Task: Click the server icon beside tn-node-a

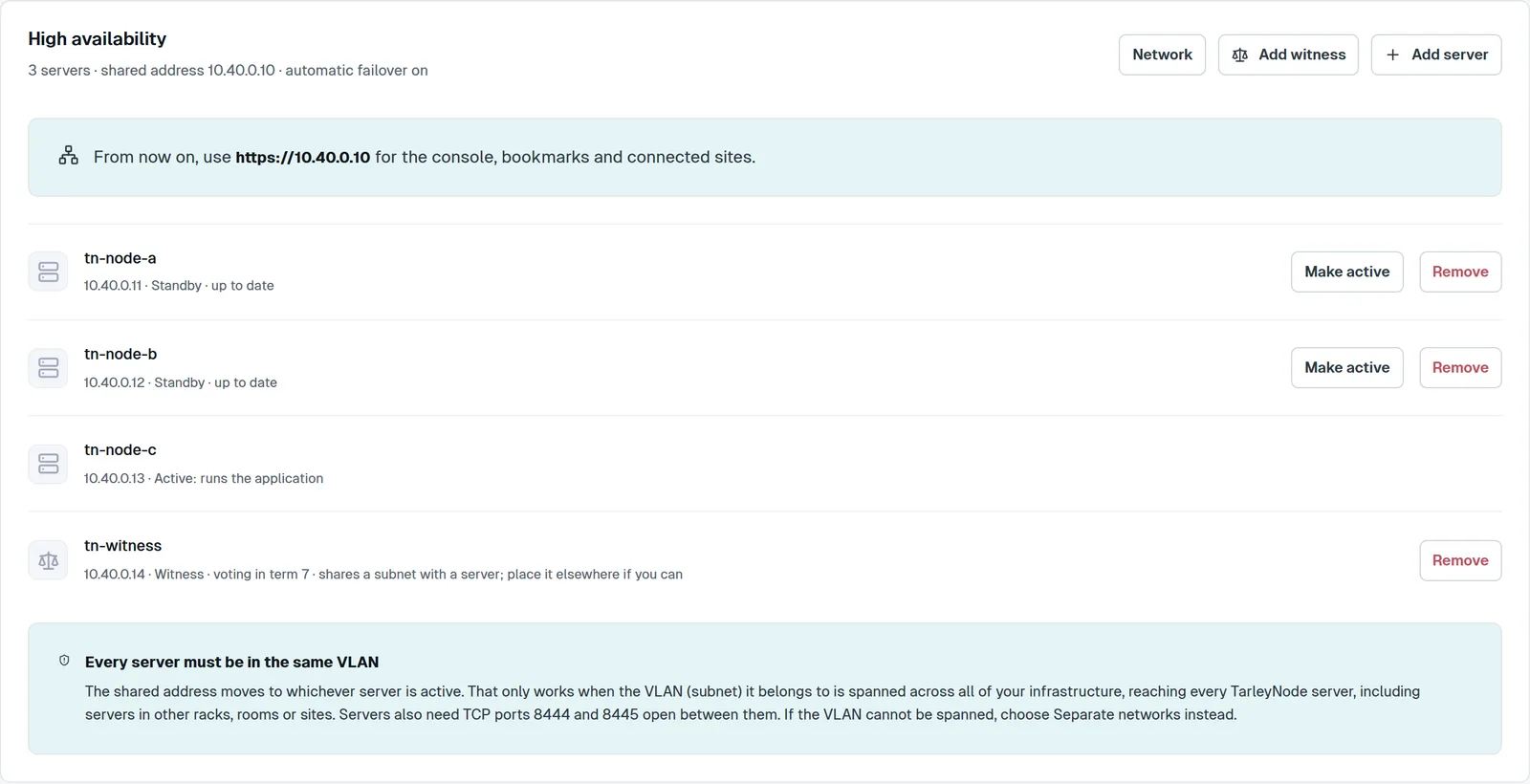Action: click(x=48, y=272)
